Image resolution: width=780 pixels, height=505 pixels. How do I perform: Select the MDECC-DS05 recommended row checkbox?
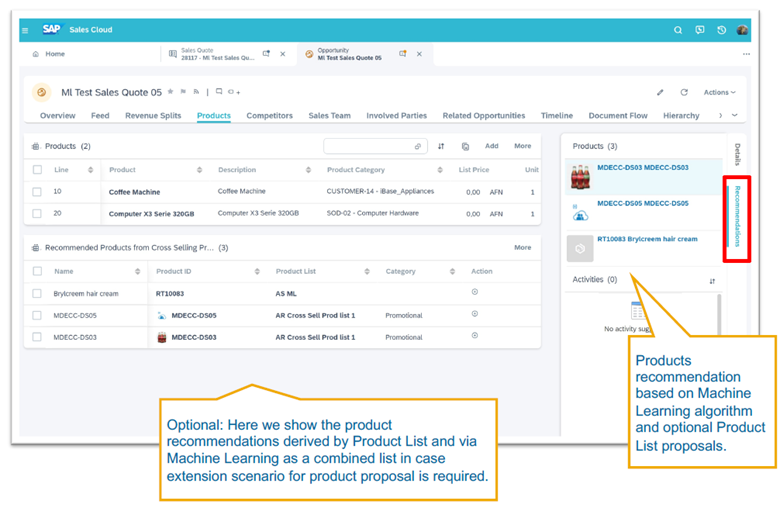pyautogui.click(x=37, y=315)
